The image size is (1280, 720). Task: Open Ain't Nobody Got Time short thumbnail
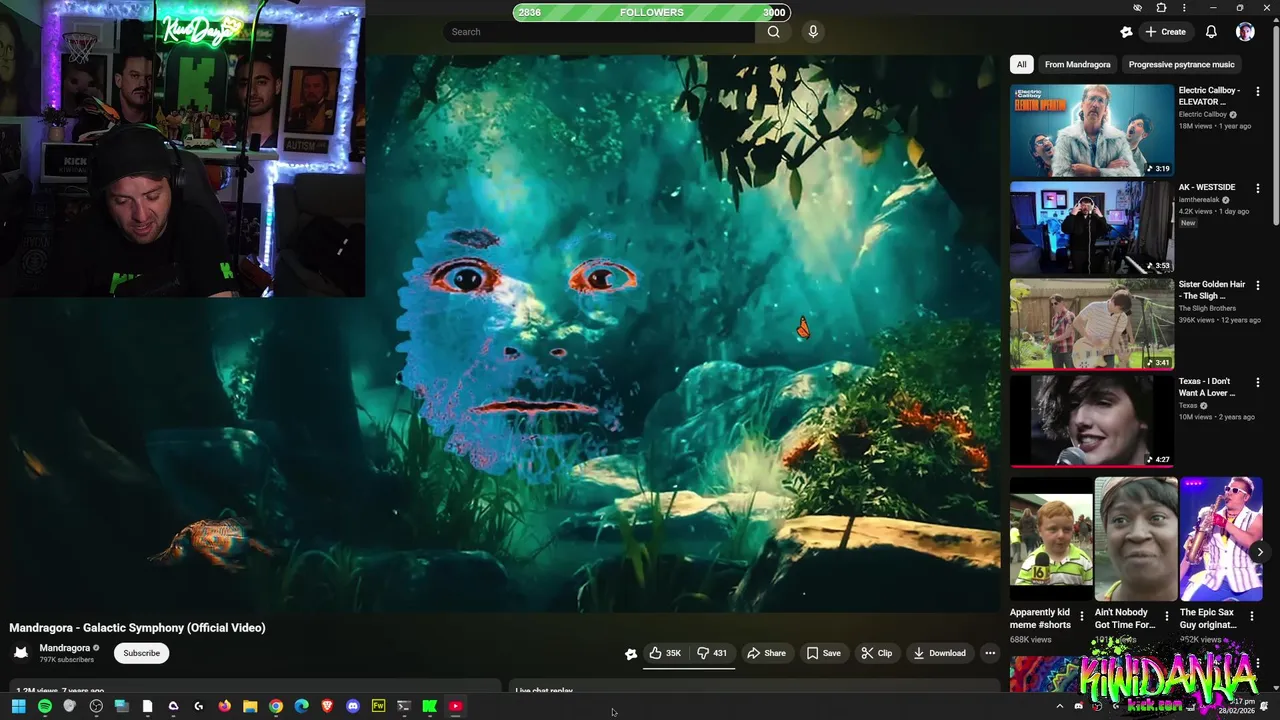tap(1135, 539)
